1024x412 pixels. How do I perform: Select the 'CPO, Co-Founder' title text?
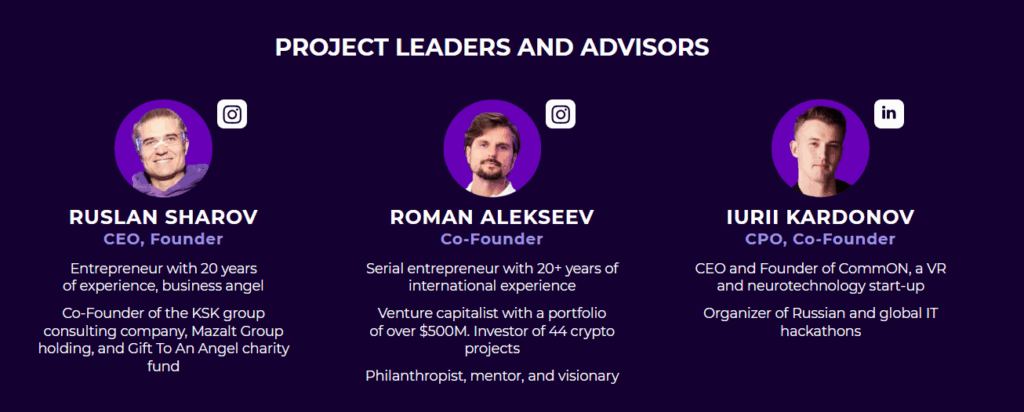click(820, 239)
